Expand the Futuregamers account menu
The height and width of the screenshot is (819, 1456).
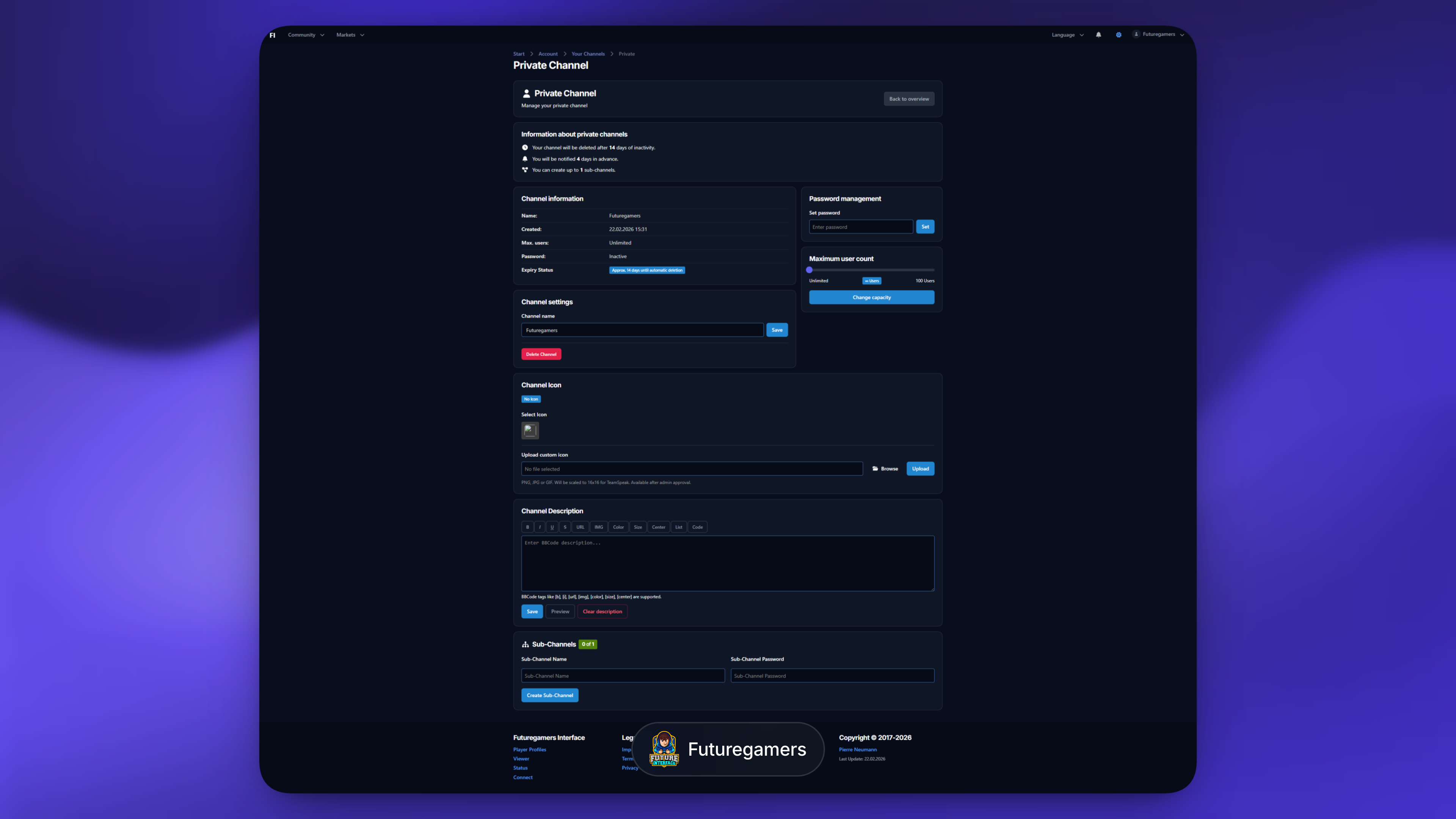[x=1158, y=35]
